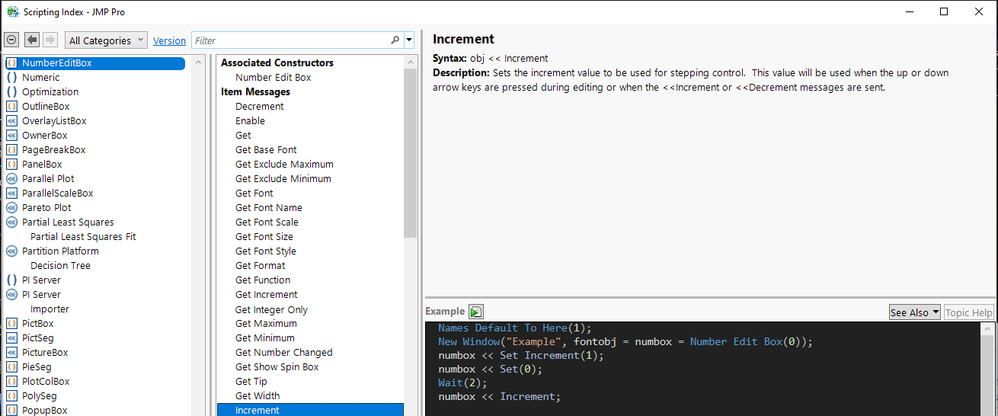This screenshot has height=416, width=998.
Task: Click the Topic Help button
Action: pos(969,312)
